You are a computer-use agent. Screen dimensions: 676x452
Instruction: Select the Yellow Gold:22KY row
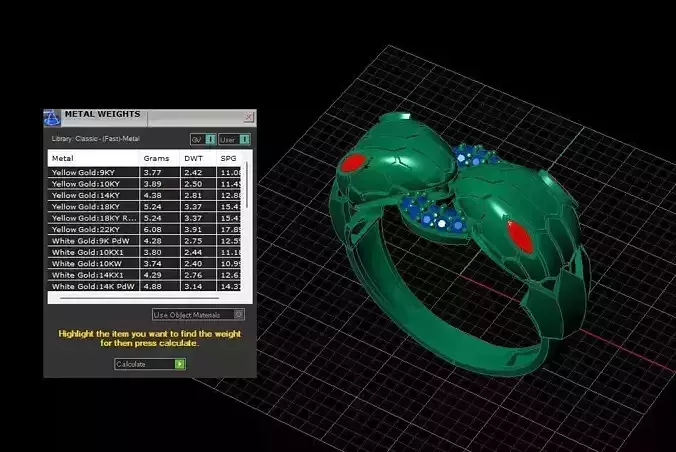(144, 229)
